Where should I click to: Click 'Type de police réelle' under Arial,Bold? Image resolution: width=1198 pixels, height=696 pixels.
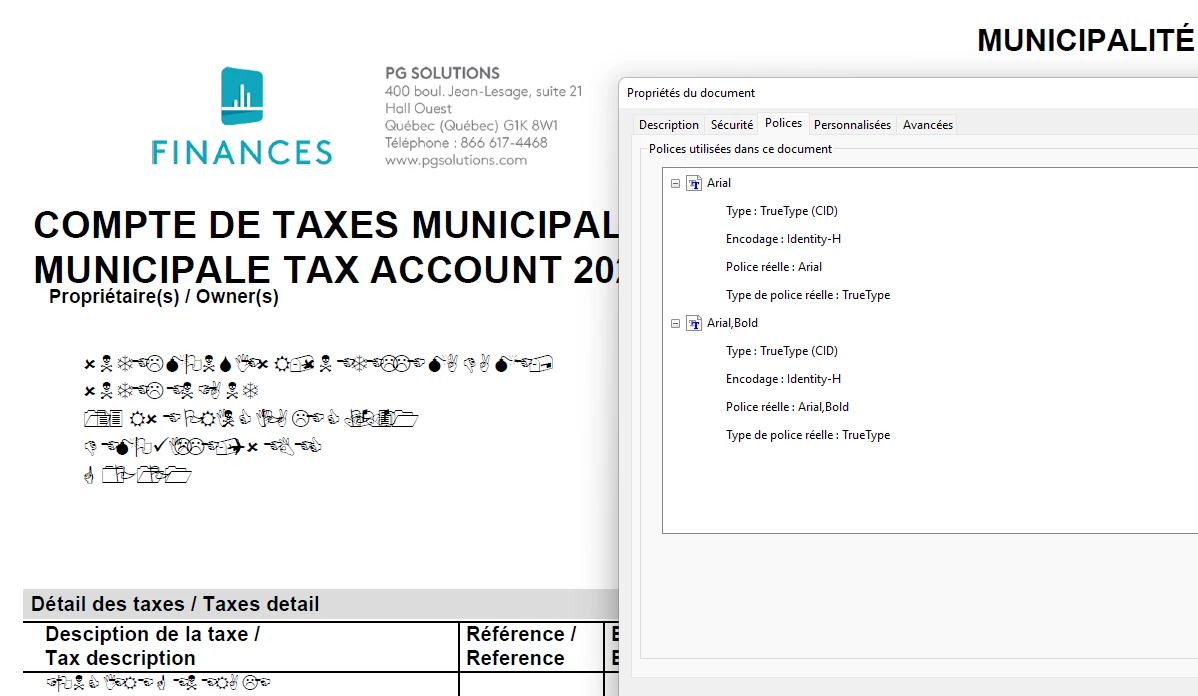(808, 435)
